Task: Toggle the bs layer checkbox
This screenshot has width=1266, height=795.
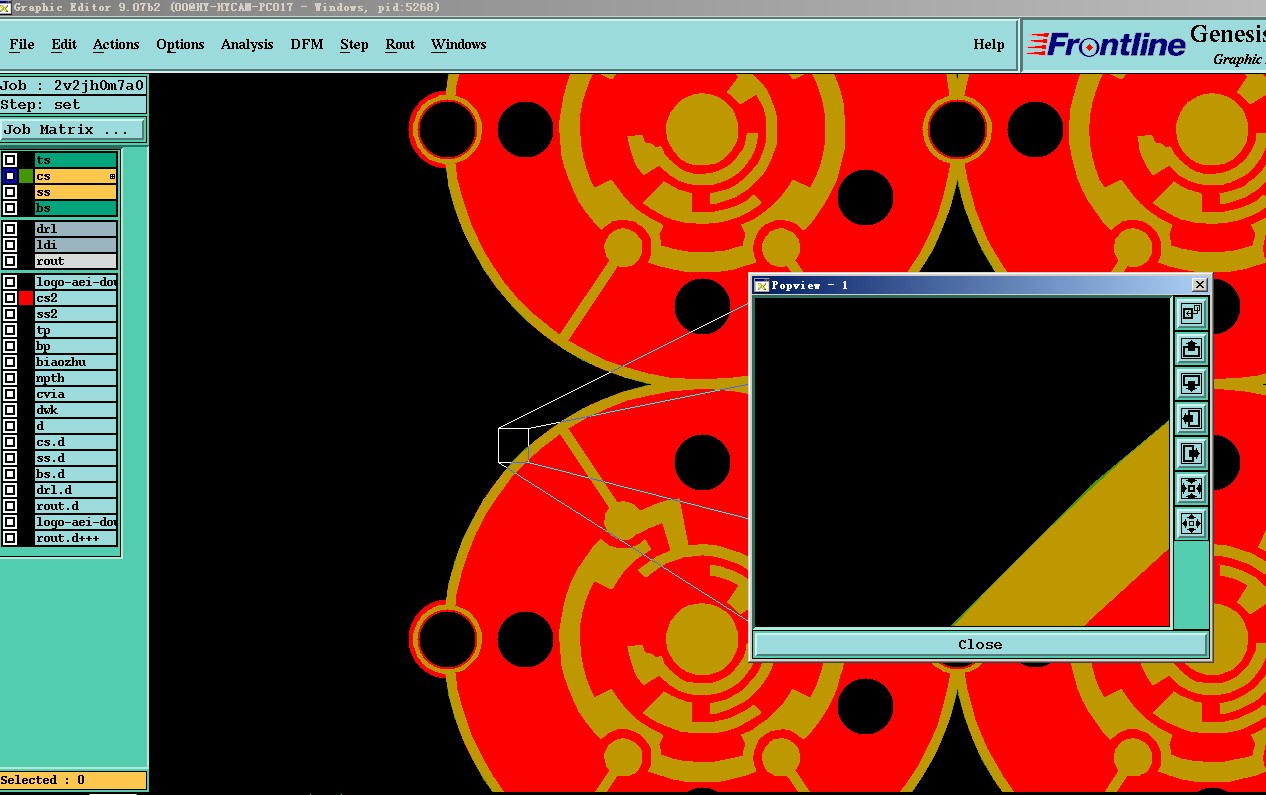Action: click(10, 208)
